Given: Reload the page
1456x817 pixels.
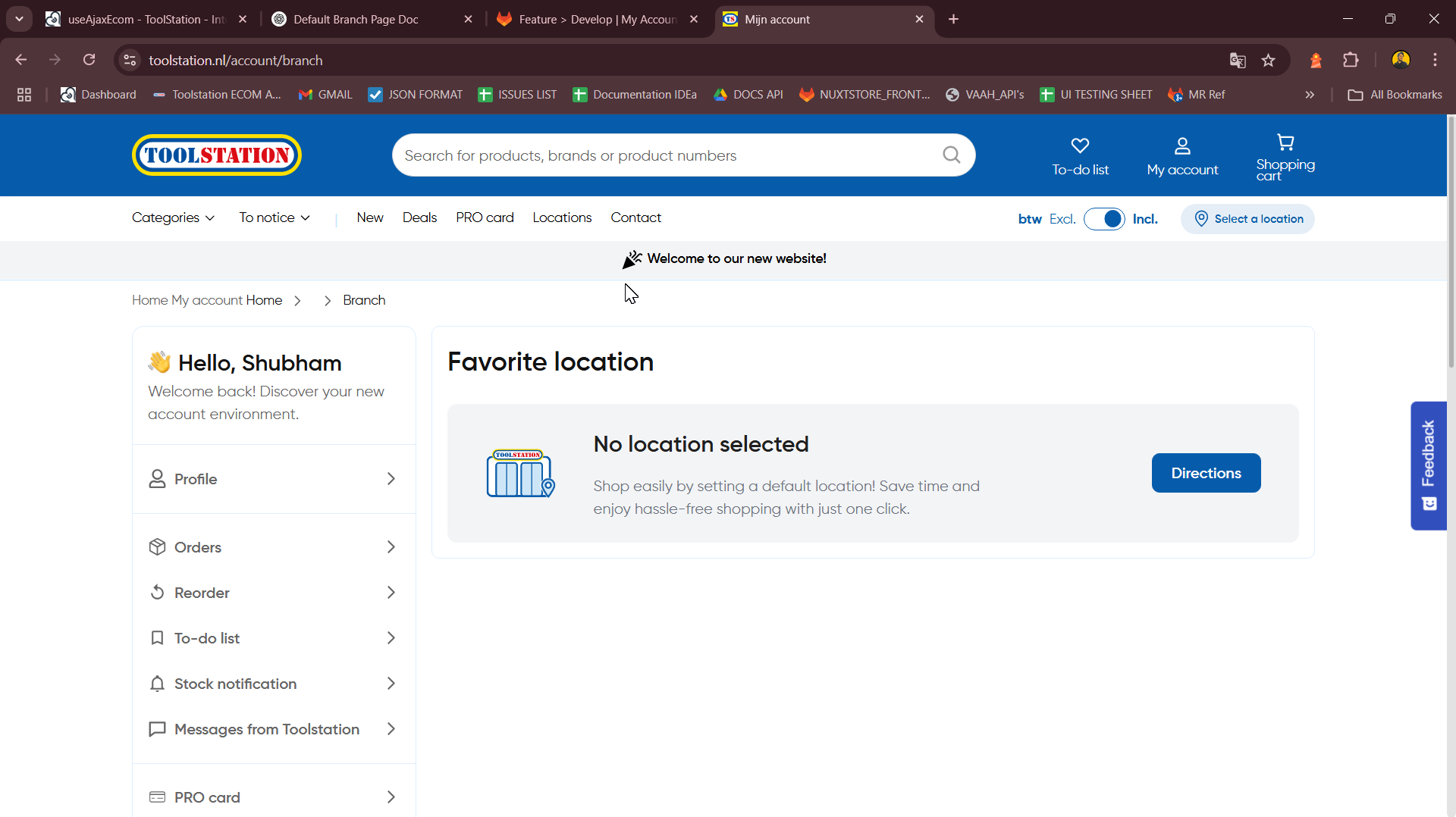Looking at the screenshot, I should click(x=89, y=60).
